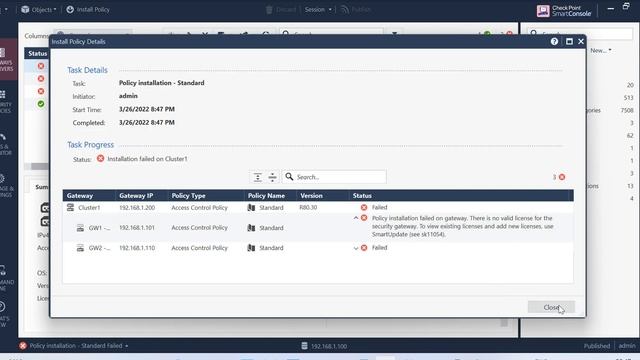
Task: Open Security Policies in left sidebar
Action: pyautogui.click(x=6, y=102)
